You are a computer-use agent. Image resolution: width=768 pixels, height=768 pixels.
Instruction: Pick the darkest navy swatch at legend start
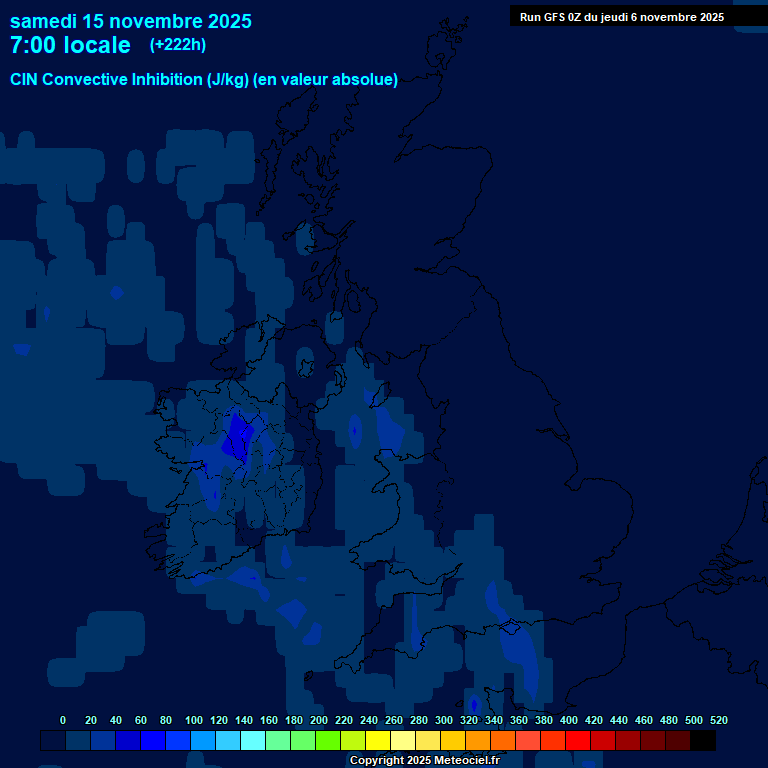click(x=53, y=741)
